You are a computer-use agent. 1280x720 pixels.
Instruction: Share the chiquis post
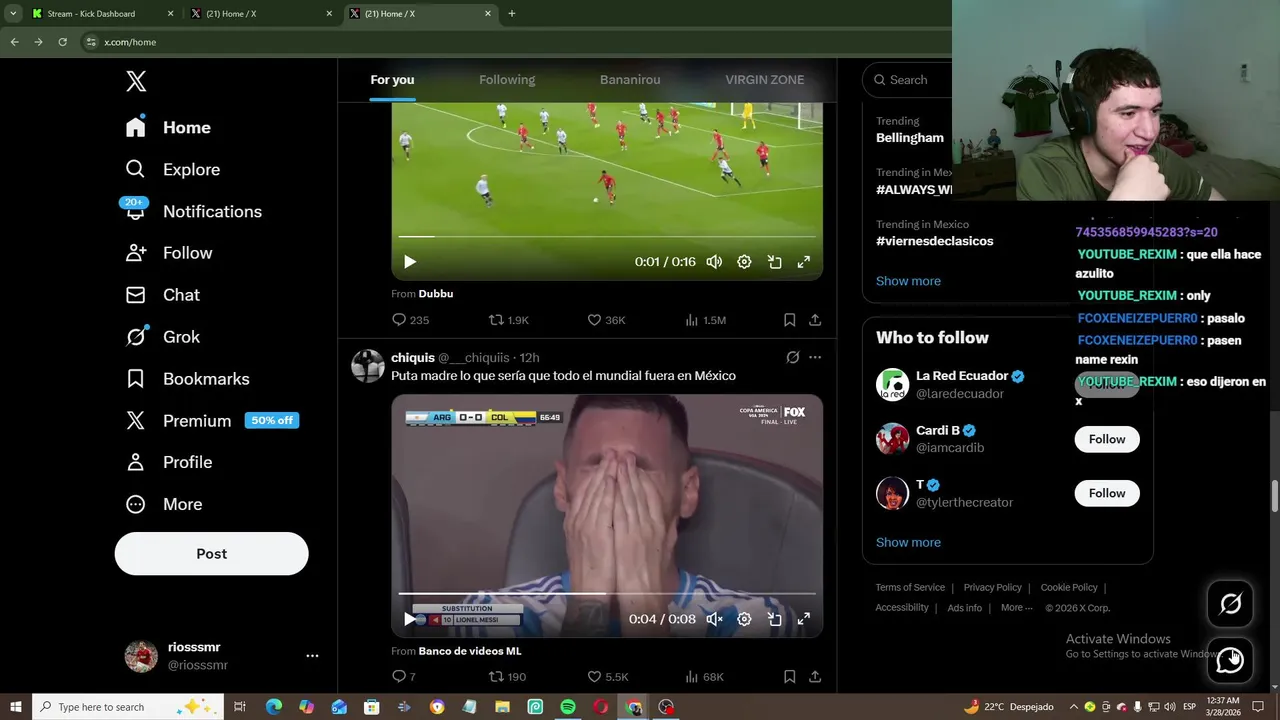click(x=815, y=677)
